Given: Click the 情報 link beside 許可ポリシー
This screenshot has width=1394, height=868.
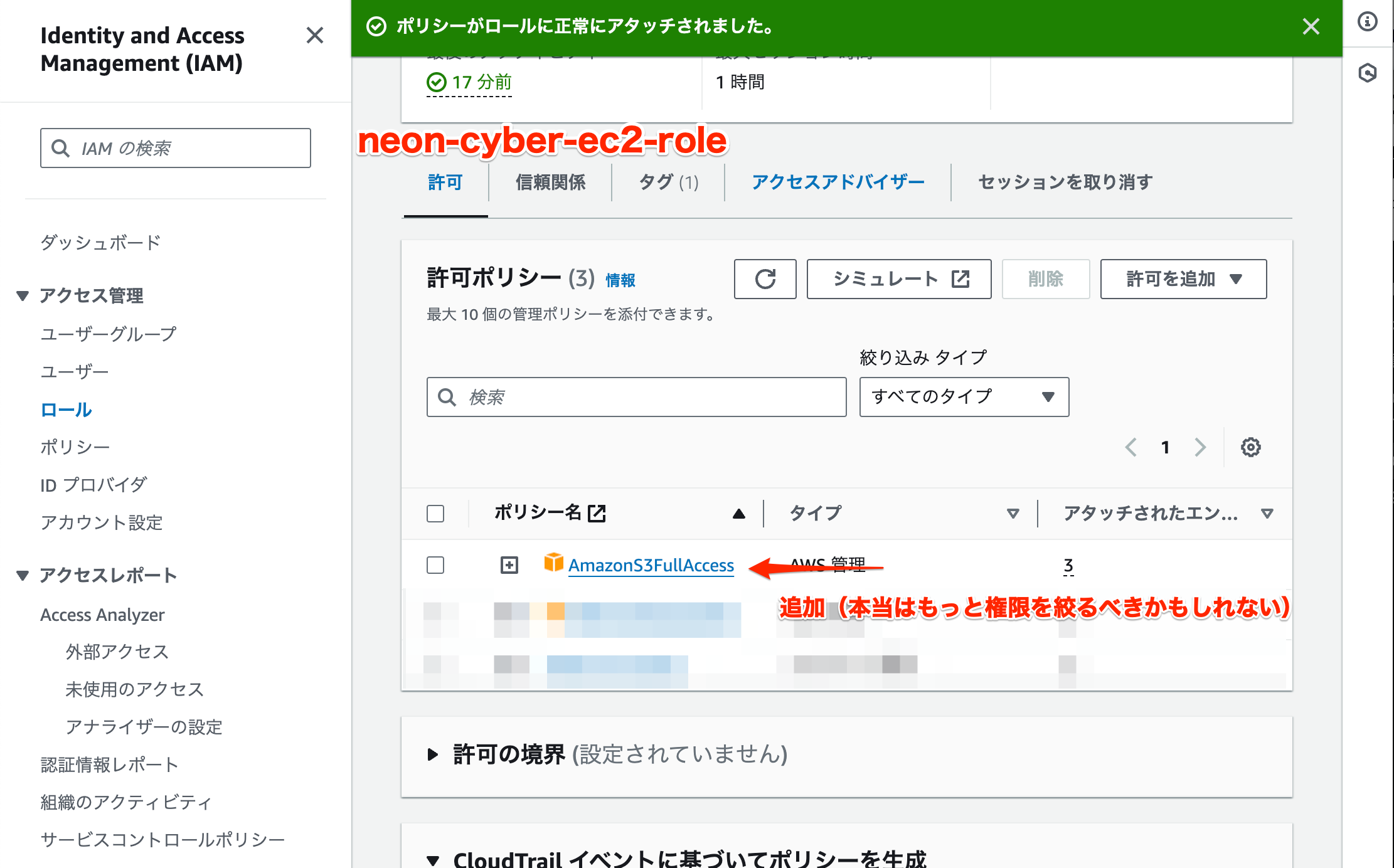Looking at the screenshot, I should [x=621, y=281].
